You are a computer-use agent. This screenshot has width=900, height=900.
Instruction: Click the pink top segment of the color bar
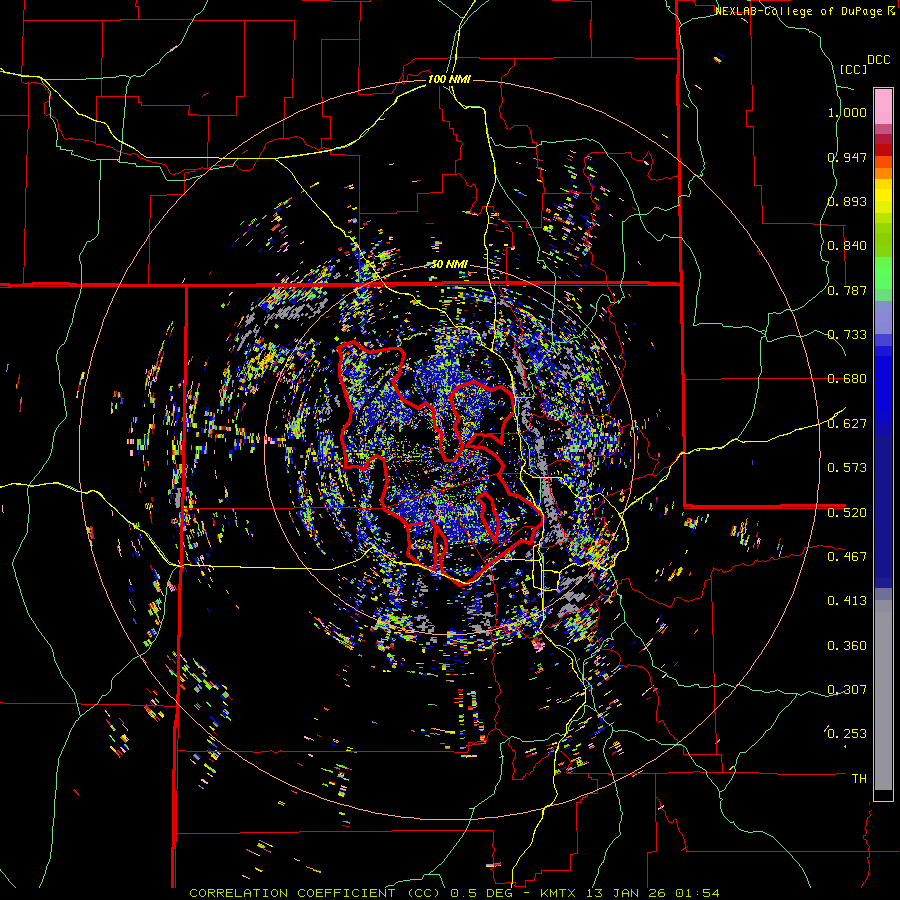click(883, 106)
